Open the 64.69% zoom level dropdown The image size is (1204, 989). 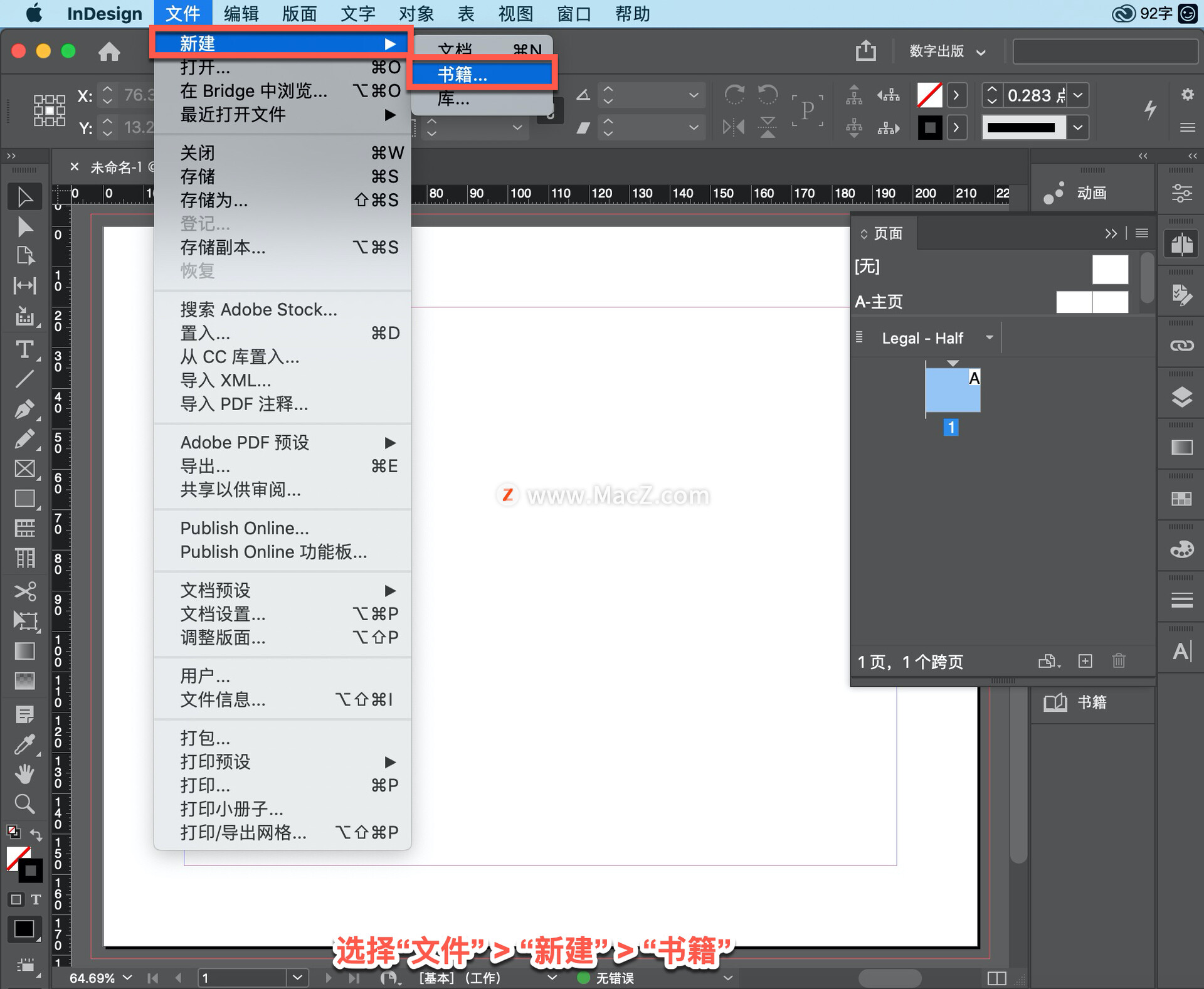pyautogui.click(x=127, y=978)
